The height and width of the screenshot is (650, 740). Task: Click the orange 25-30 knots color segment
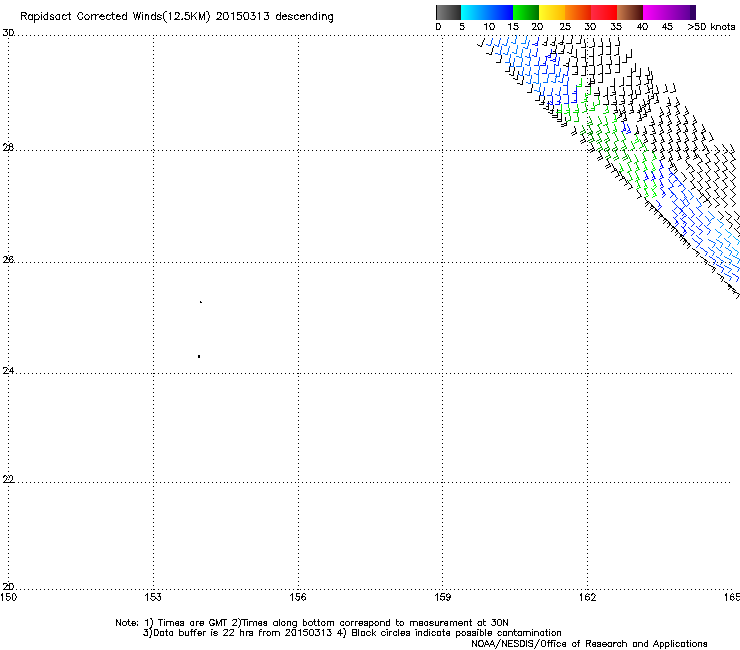coord(578,12)
